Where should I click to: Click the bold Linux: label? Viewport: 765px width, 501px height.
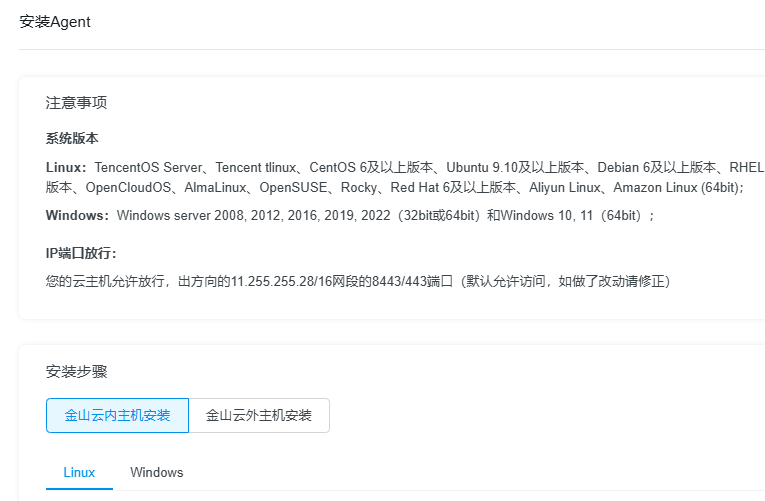(x=66, y=167)
